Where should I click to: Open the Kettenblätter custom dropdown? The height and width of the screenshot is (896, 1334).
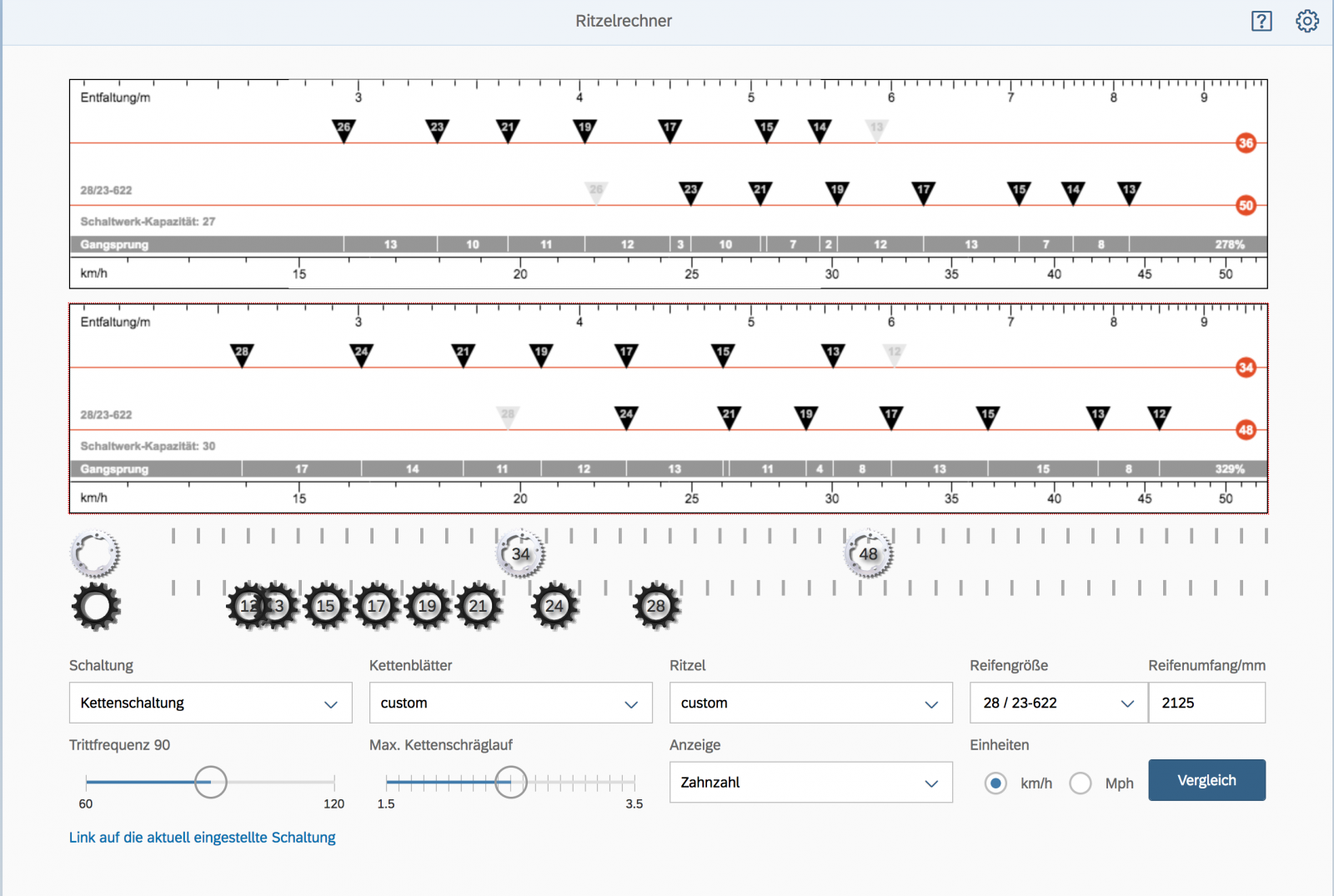(x=510, y=703)
